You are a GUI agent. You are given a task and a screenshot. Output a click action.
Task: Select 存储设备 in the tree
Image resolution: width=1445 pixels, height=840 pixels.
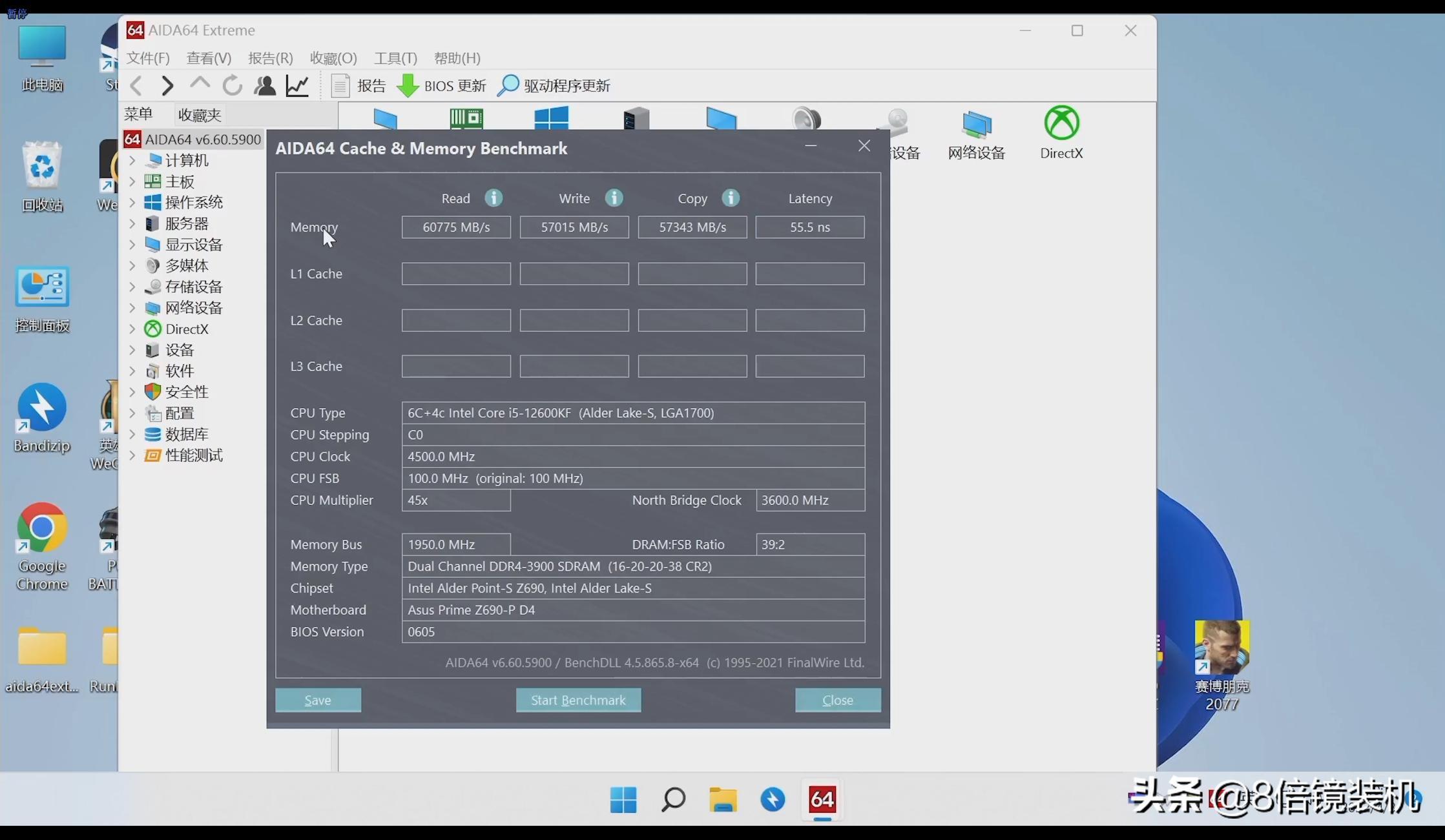(193, 287)
